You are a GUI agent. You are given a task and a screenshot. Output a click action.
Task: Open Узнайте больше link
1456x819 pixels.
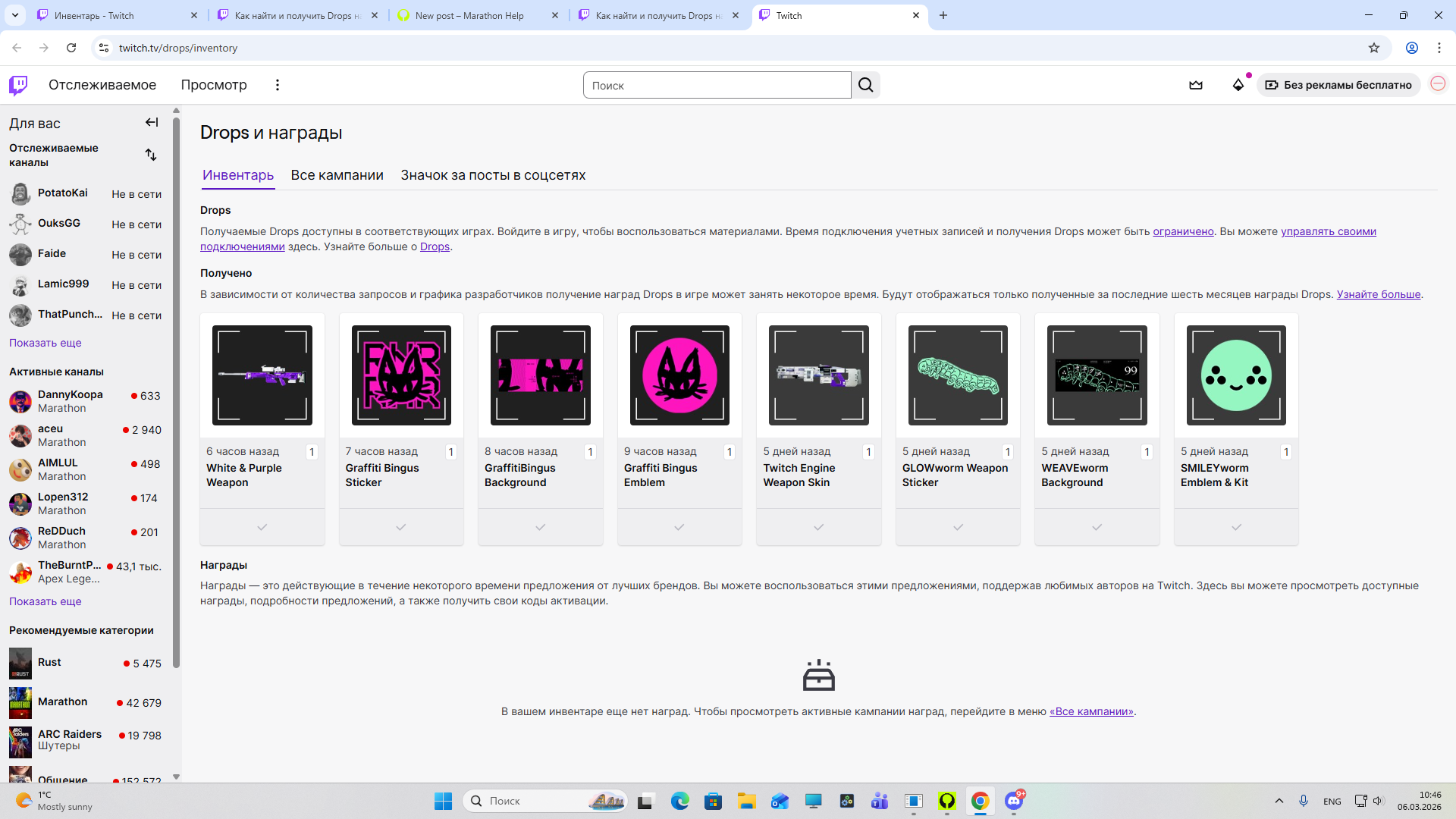coord(1378,294)
